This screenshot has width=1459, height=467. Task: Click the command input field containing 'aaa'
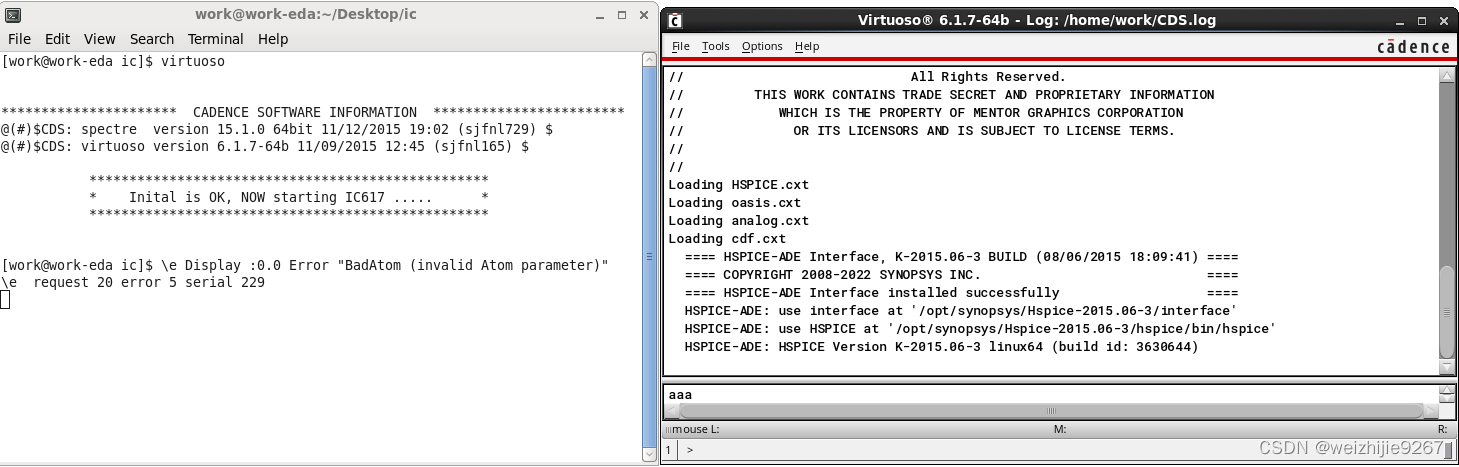(1051, 394)
